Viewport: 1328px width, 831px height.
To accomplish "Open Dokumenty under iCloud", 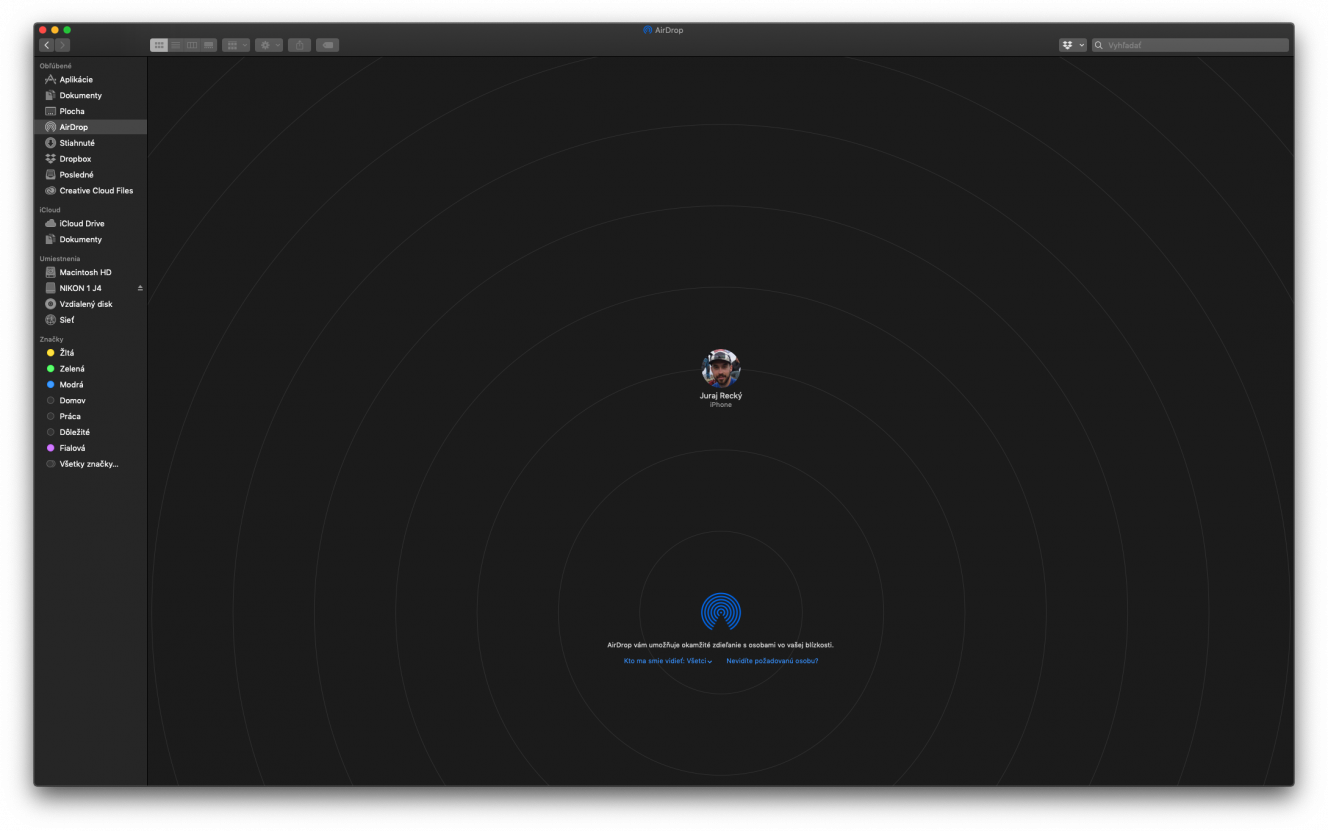I will point(91,239).
